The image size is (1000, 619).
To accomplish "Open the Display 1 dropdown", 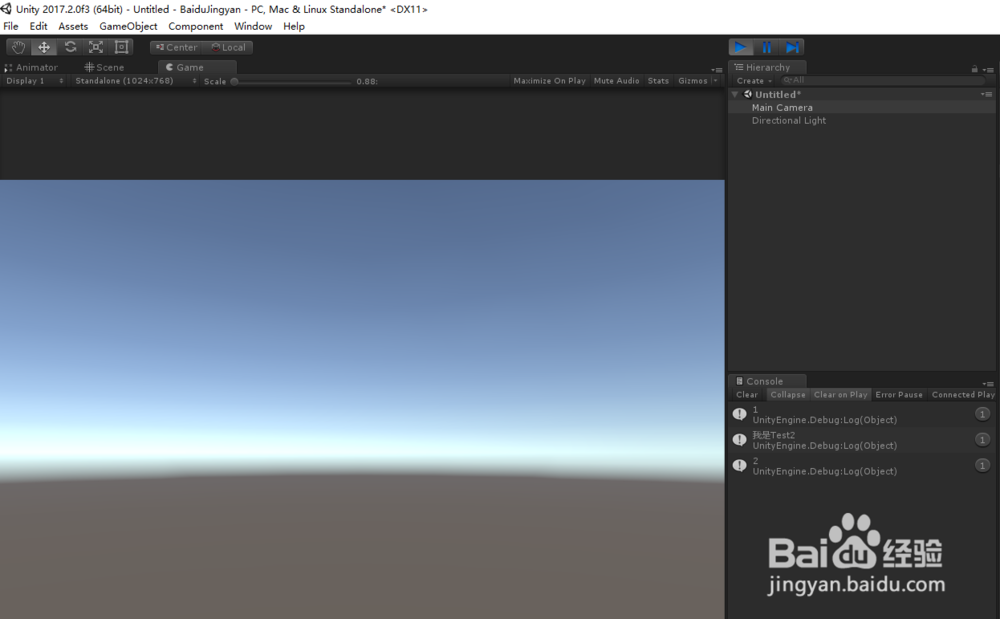I will click(x=34, y=81).
